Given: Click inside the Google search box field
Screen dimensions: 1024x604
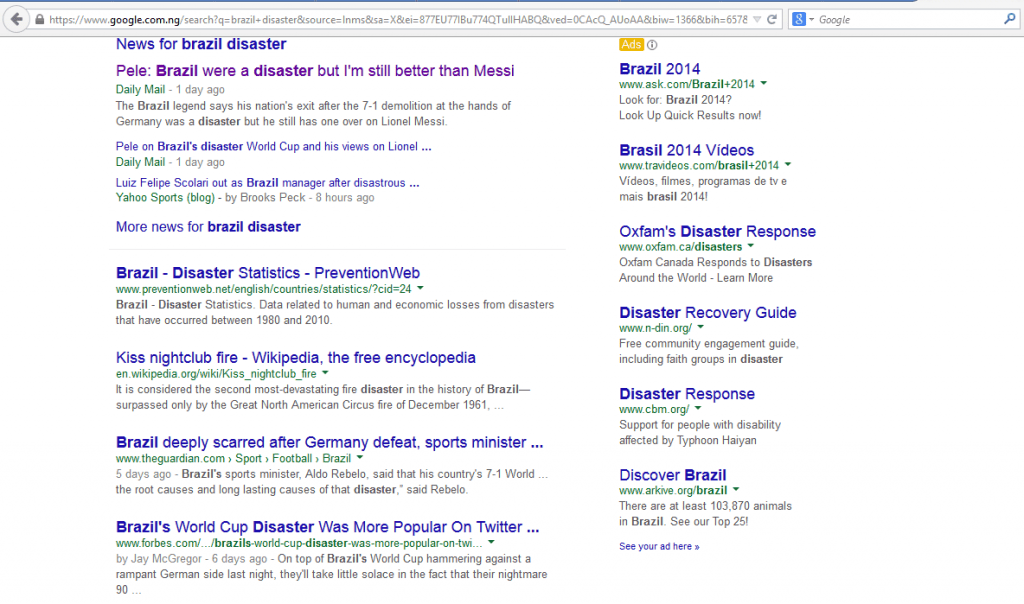Looking at the screenshot, I should click(905, 20).
